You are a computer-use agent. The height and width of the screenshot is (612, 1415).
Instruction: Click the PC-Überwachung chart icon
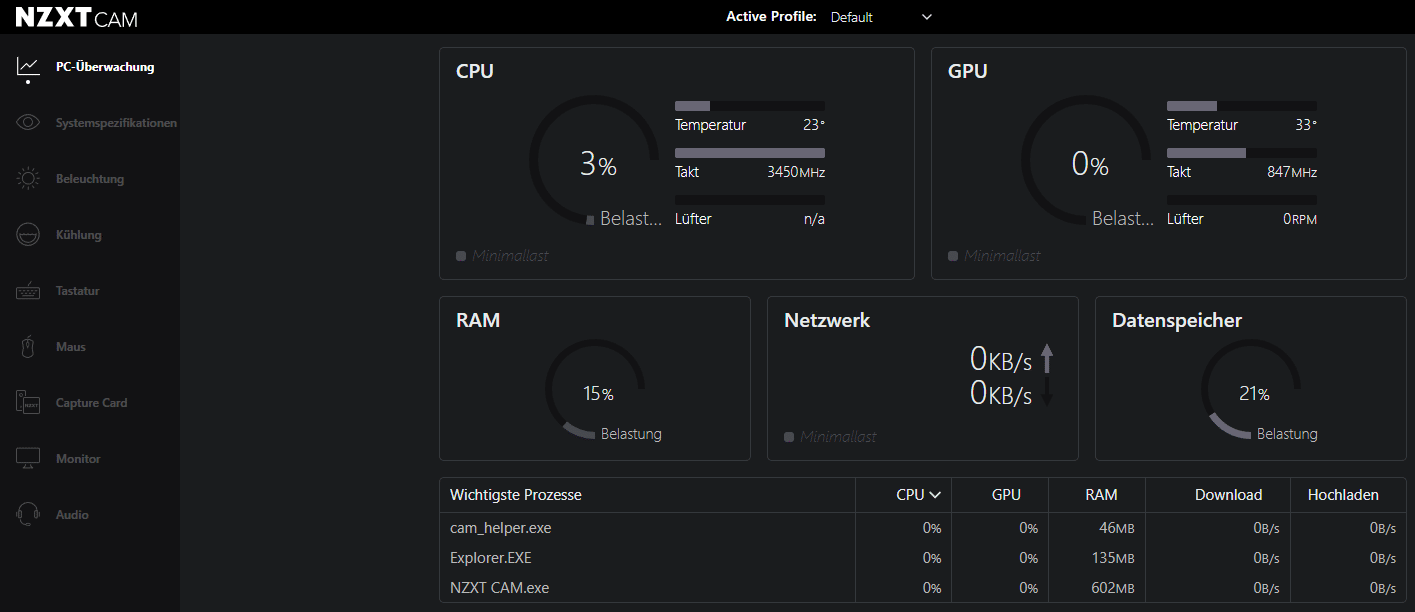(28, 67)
